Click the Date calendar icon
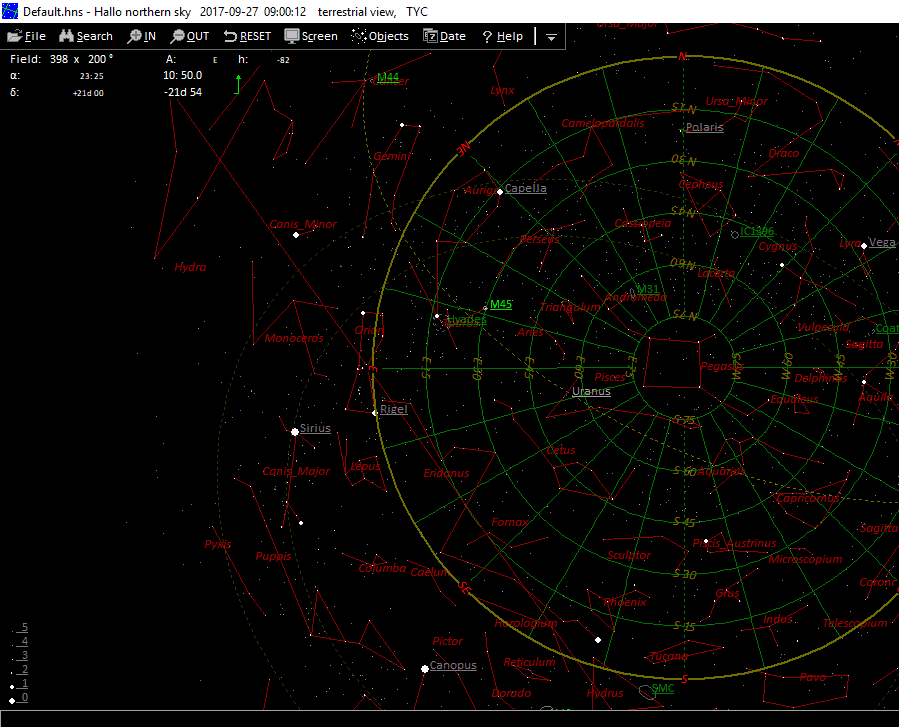This screenshot has height=728, width=899. tap(430, 36)
